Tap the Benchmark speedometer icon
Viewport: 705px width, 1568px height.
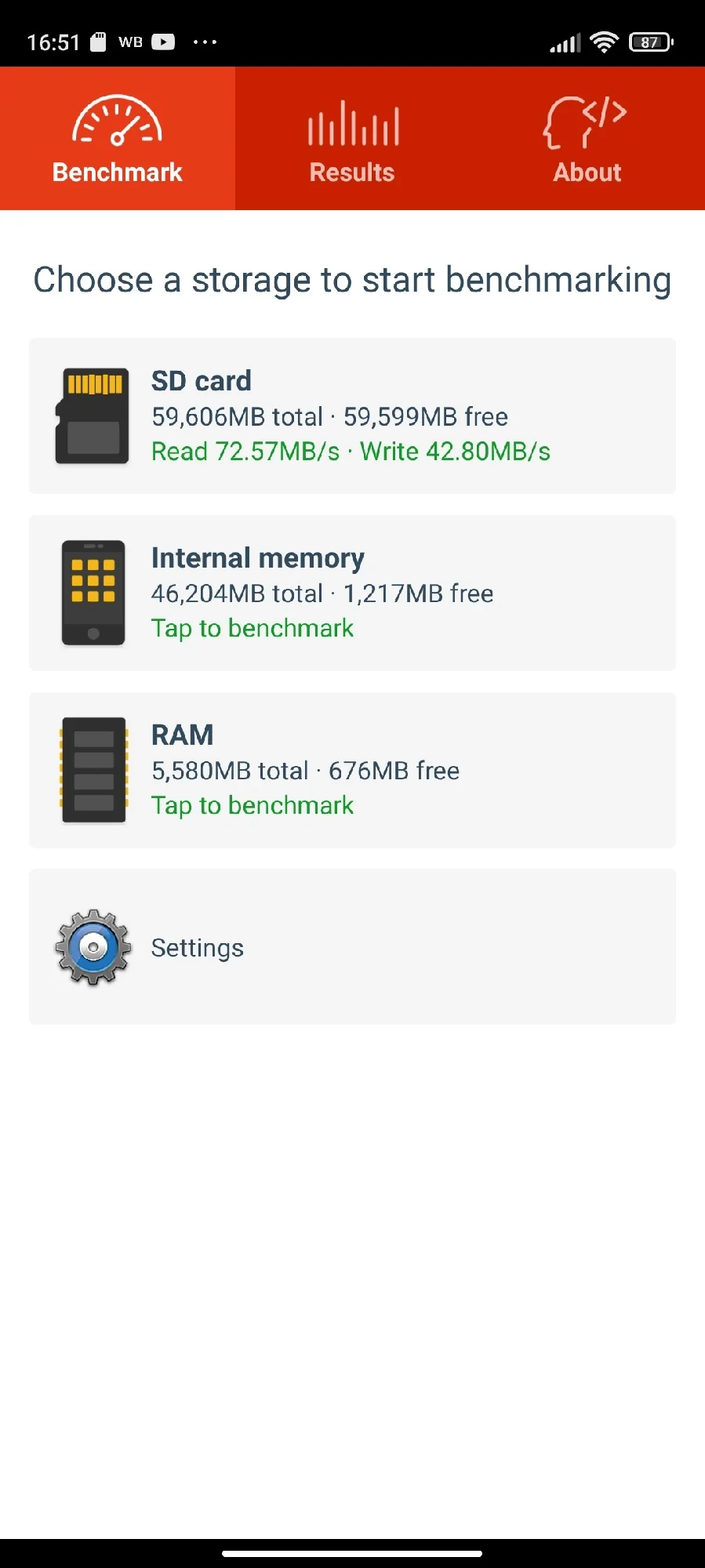coord(117,122)
